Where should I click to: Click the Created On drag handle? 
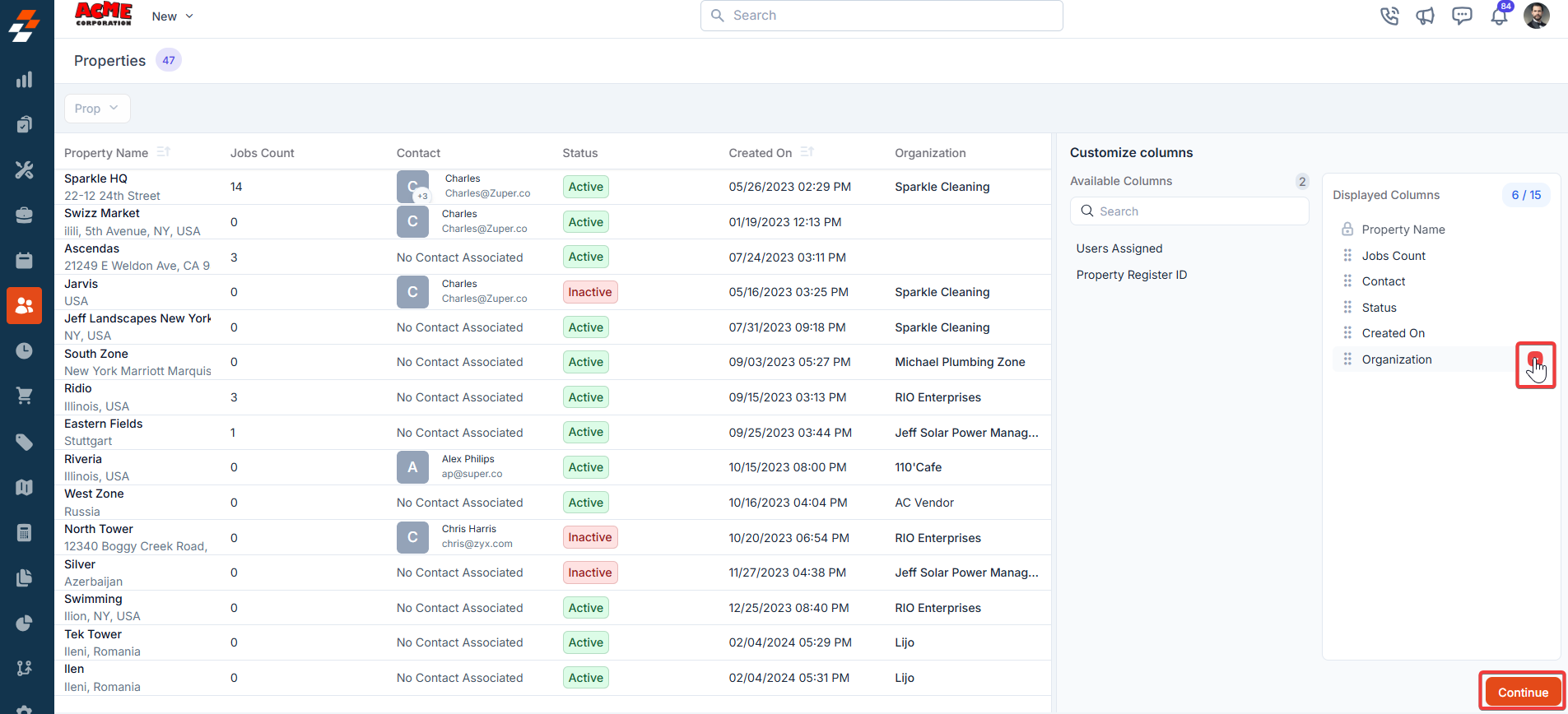point(1347,333)
